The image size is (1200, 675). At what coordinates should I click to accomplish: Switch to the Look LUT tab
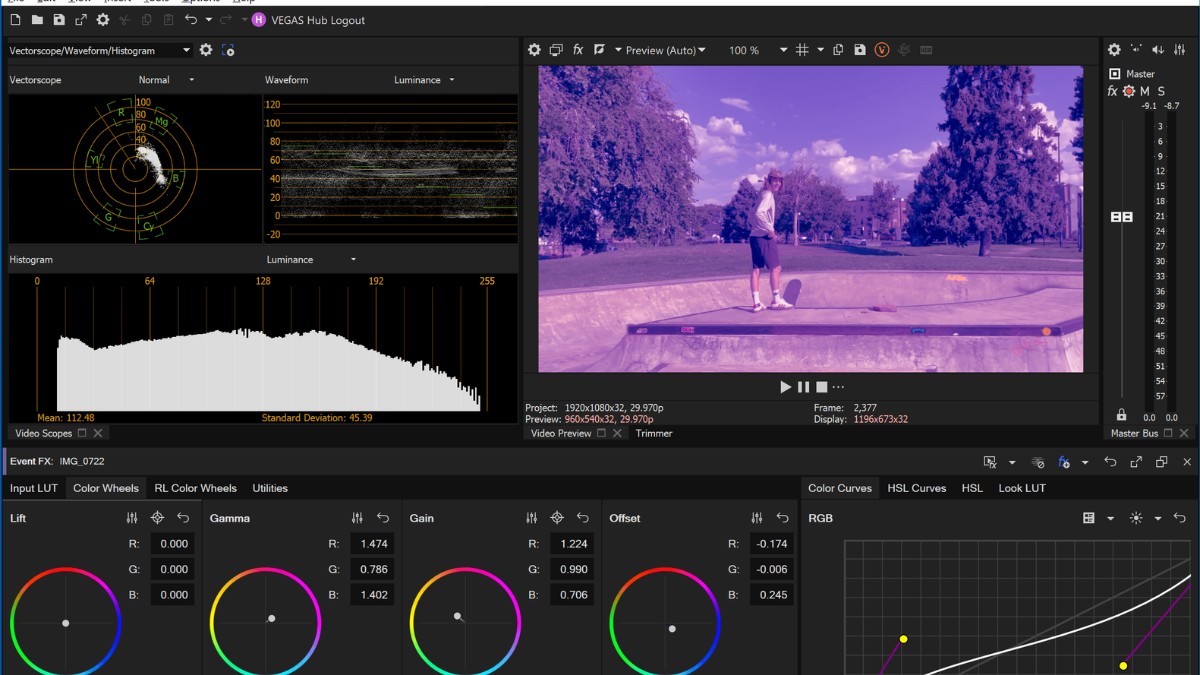tap(1022, 488)
